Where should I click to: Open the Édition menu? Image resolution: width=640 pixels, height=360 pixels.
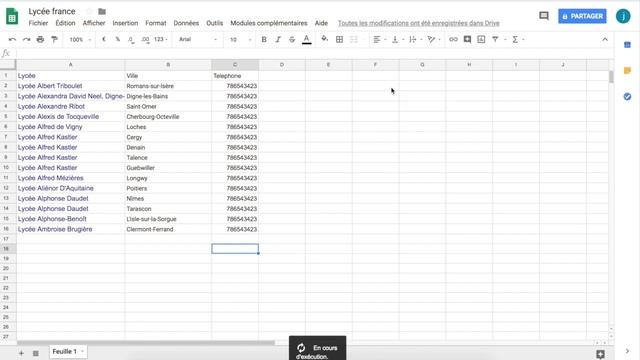coord(65,23)
